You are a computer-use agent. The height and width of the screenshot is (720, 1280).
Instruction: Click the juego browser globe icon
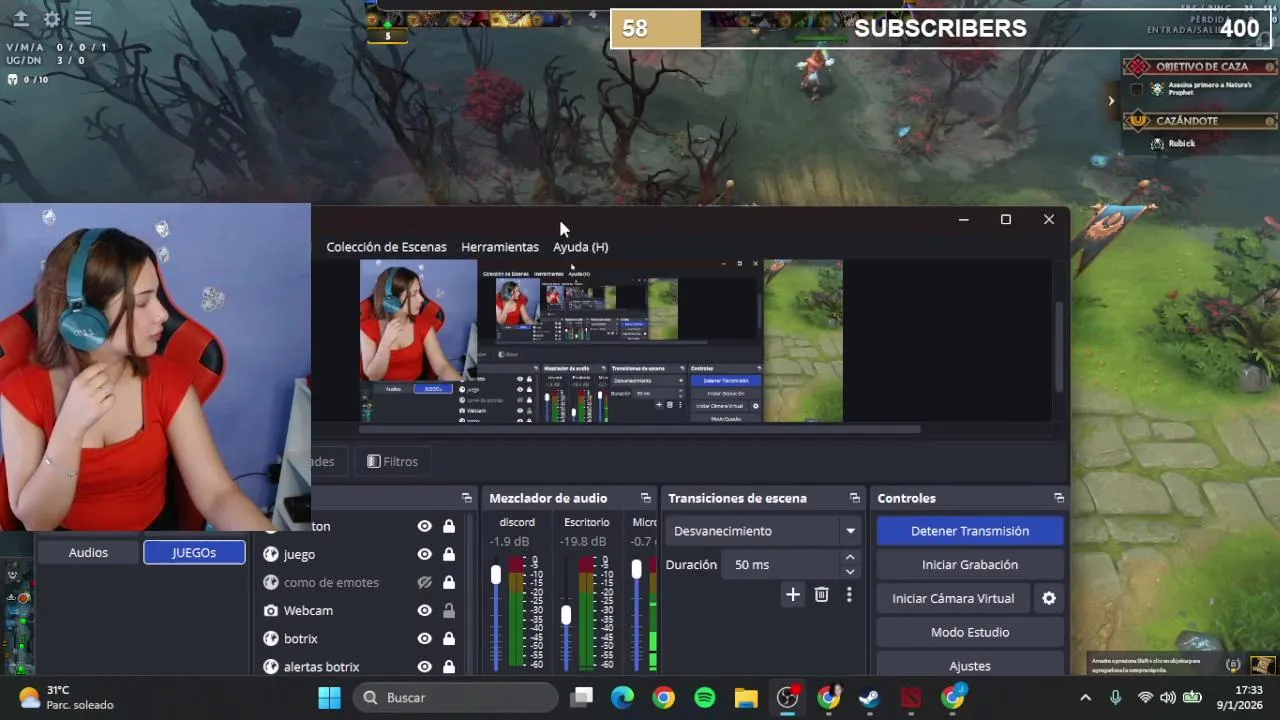coord(271,554)
